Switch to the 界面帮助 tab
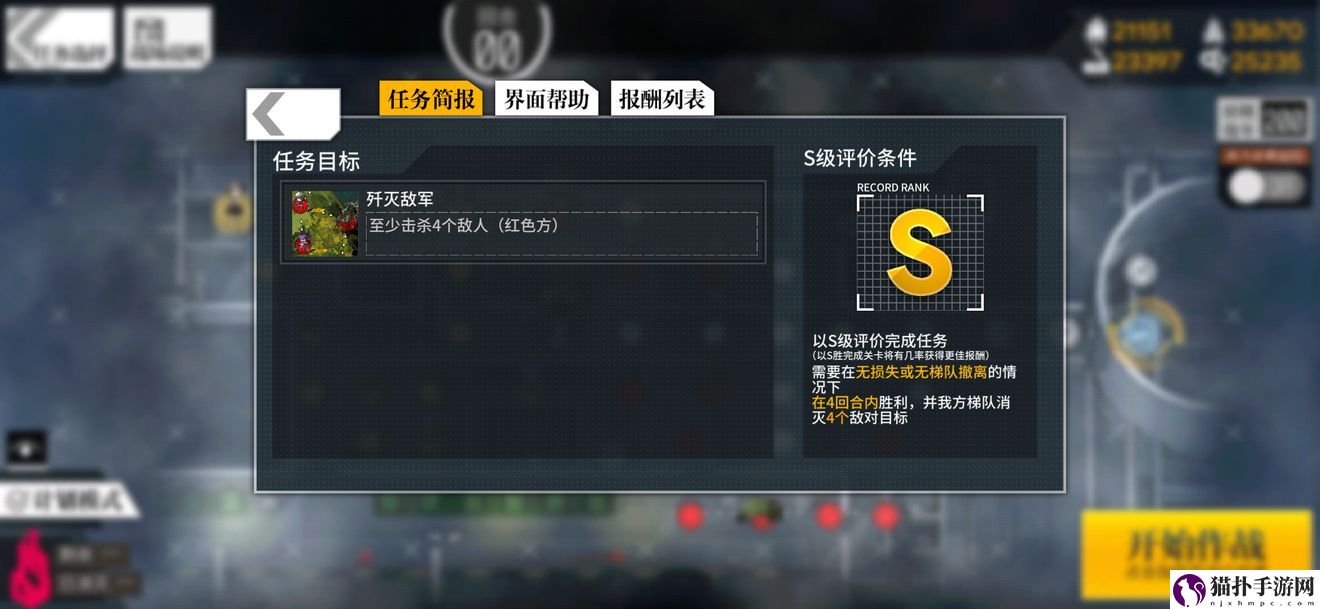 coord(546,99)
